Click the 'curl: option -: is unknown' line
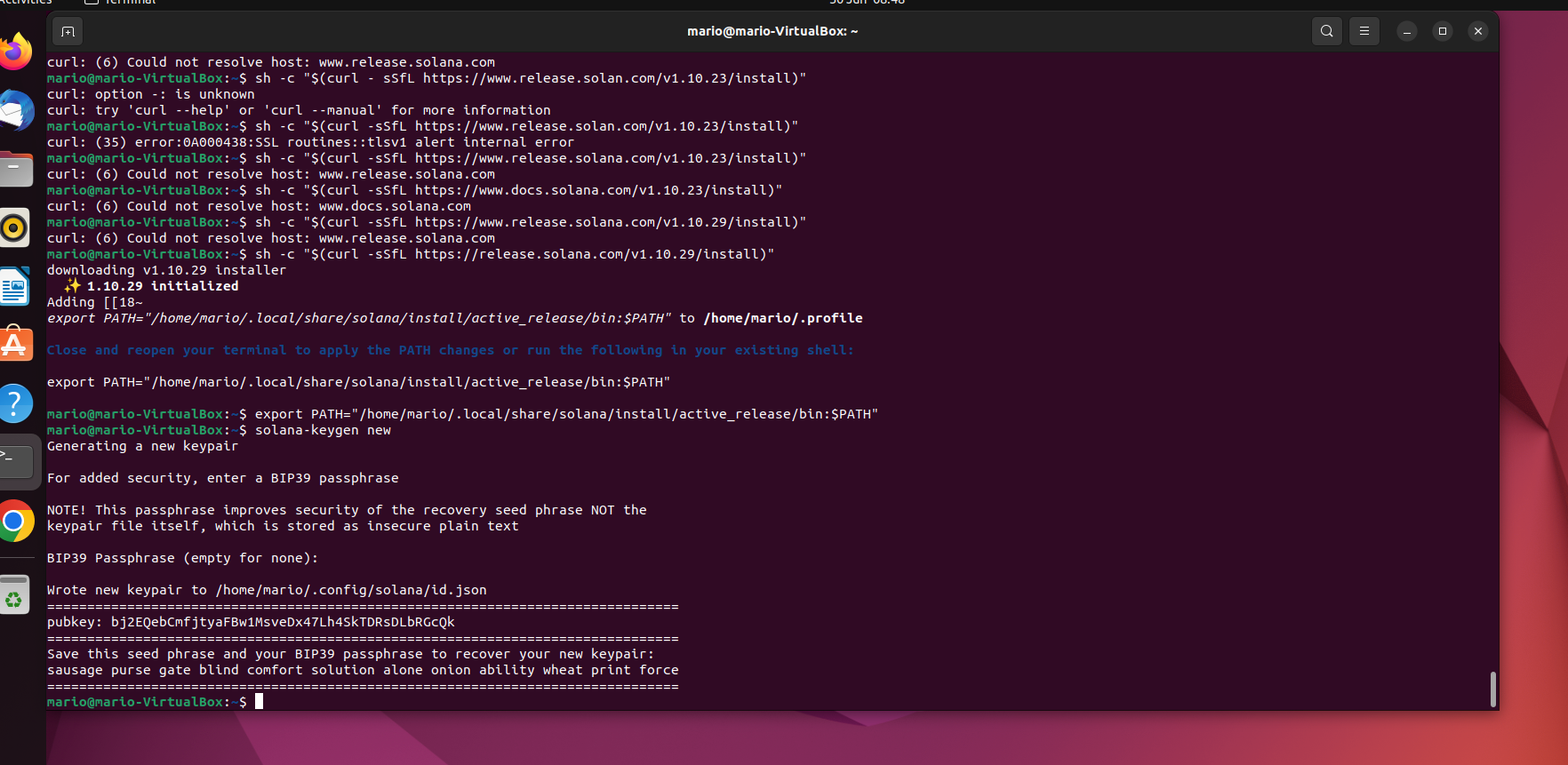This screenshot has height=765, width=1568. (x=150, y=94)
